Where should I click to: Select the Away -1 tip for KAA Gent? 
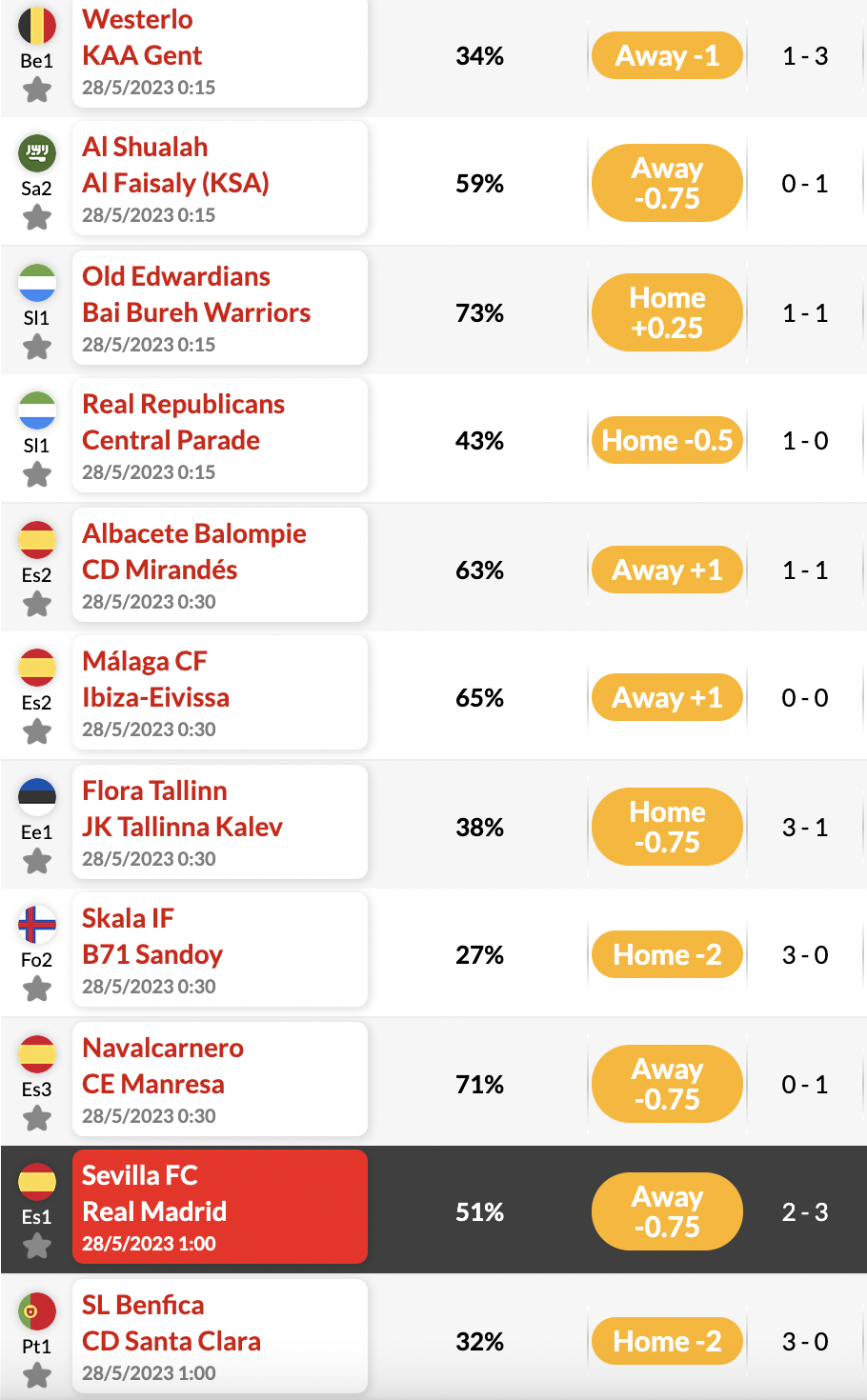click(667, 56)
